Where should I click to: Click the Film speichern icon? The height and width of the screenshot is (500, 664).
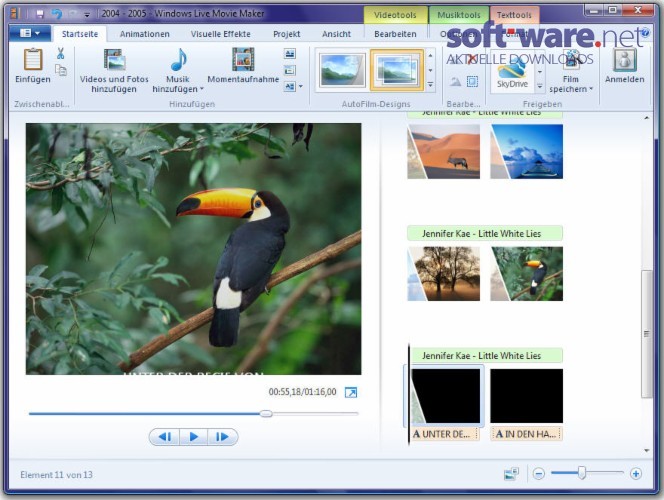pos(571,61)
